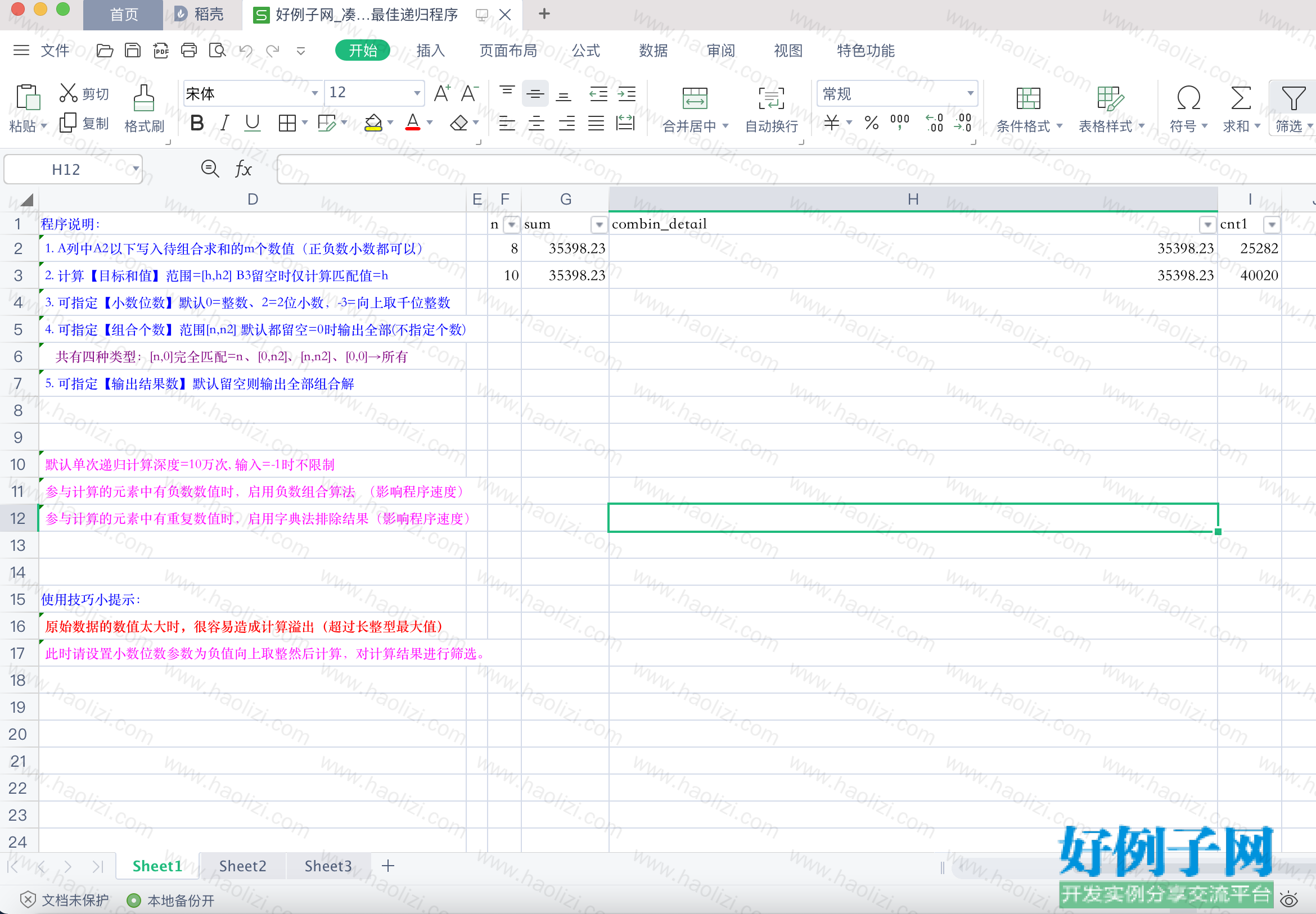Switch to the 数据 ribbon tab
Screen dimensions: 1316x914
653,51
